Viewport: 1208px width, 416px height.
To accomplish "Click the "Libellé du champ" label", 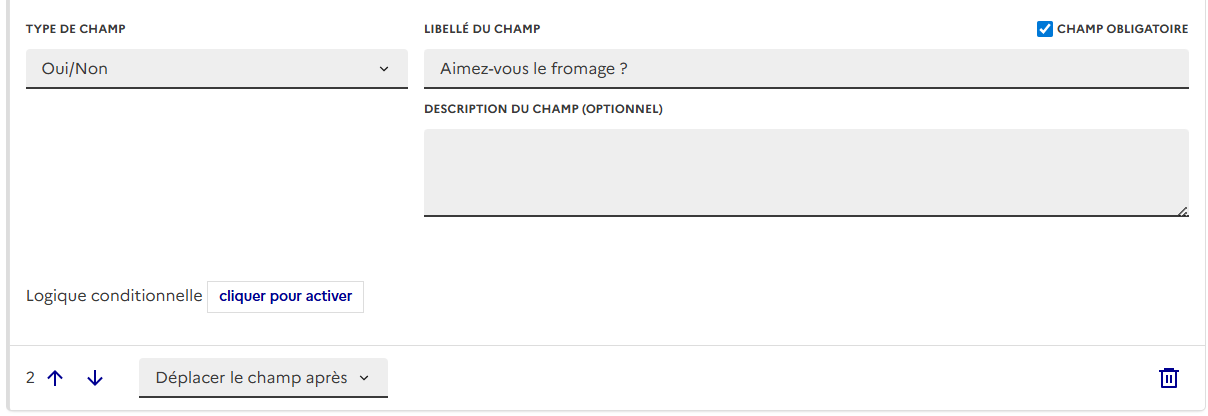I will pyautogui.click(x=482, y=29).
